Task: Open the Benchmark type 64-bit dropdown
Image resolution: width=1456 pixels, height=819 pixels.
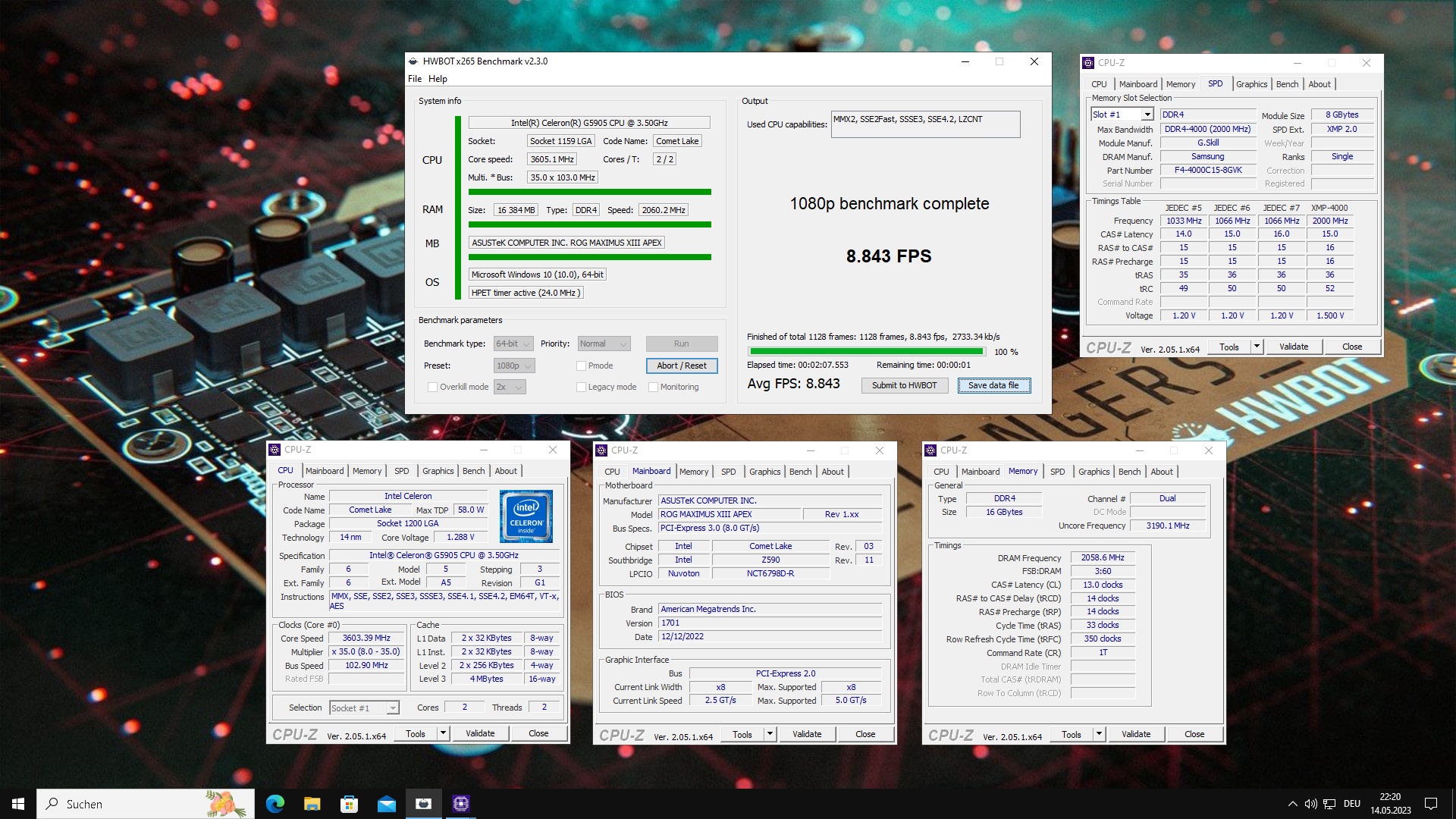Action: [513, 344]
